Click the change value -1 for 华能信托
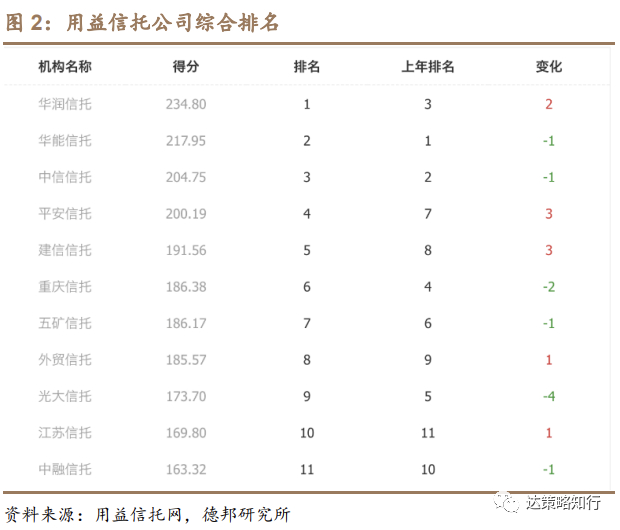620x530 pixels. pos(549,141)
